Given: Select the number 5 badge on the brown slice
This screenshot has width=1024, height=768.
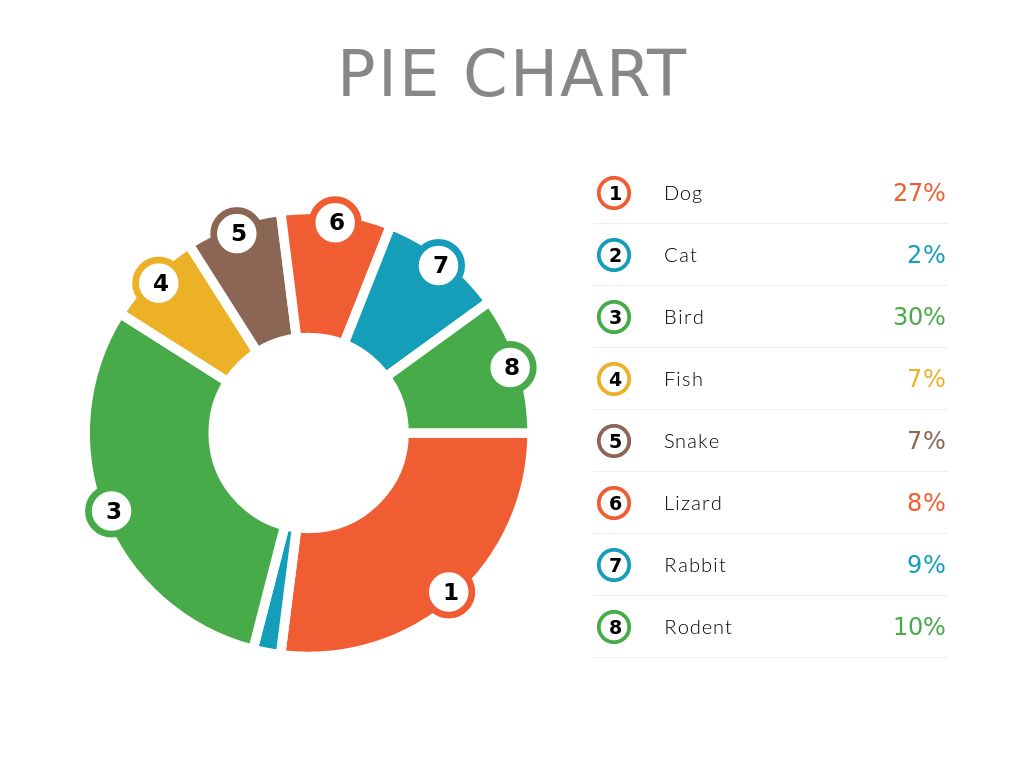Looking at the screenshot, I should point(238,233).
